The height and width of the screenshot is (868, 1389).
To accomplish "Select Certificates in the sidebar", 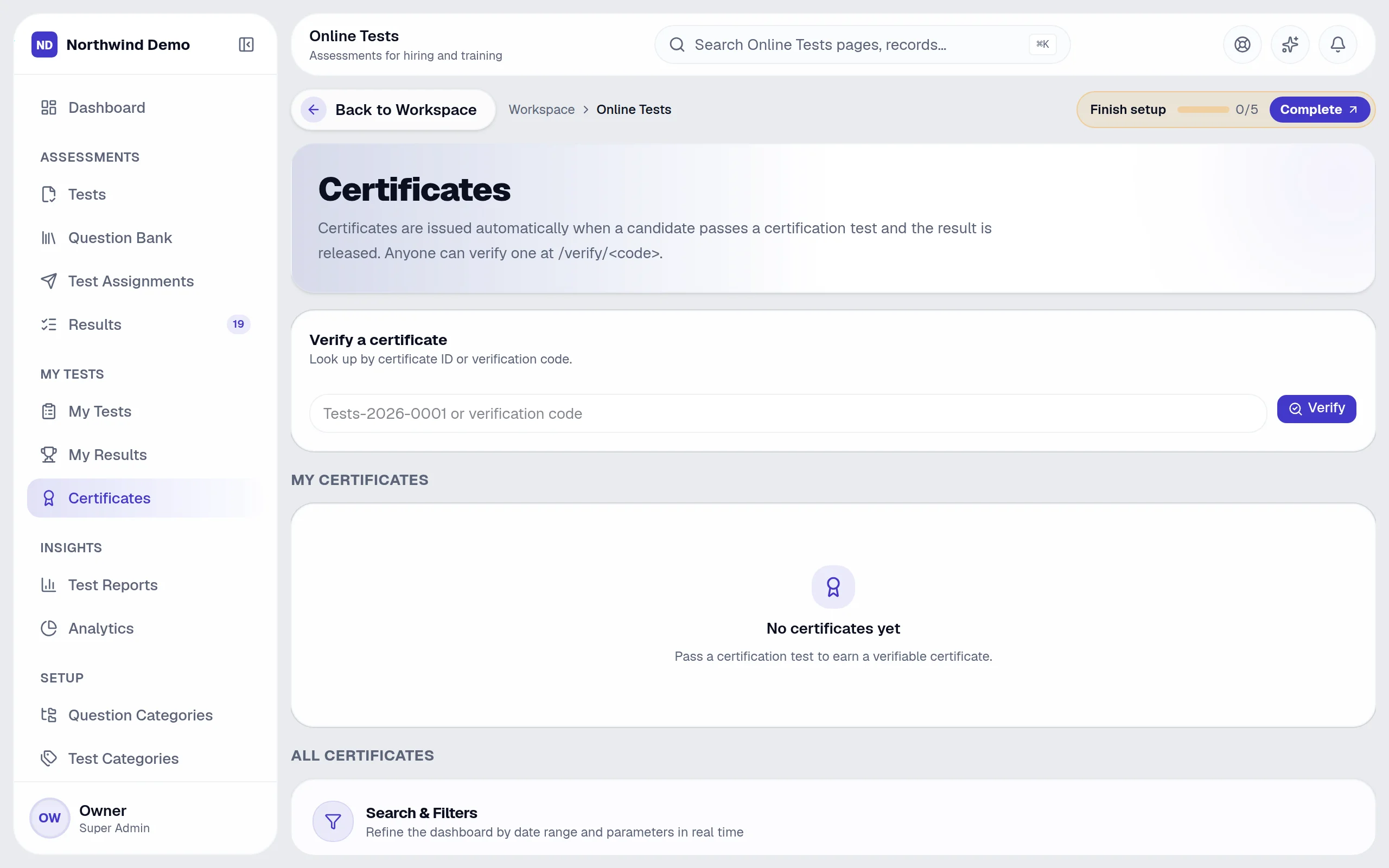I will click(x=145, y=499).
